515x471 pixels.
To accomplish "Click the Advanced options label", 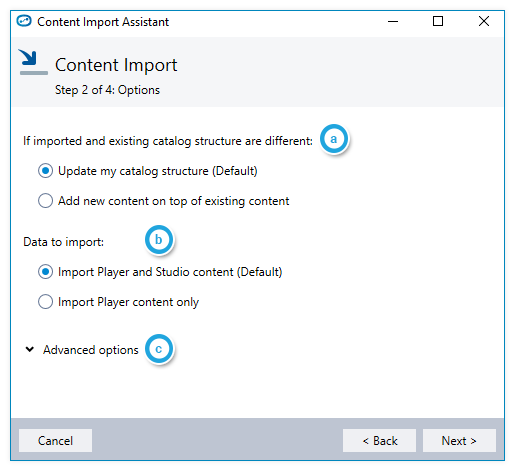I will pos(91,350).
